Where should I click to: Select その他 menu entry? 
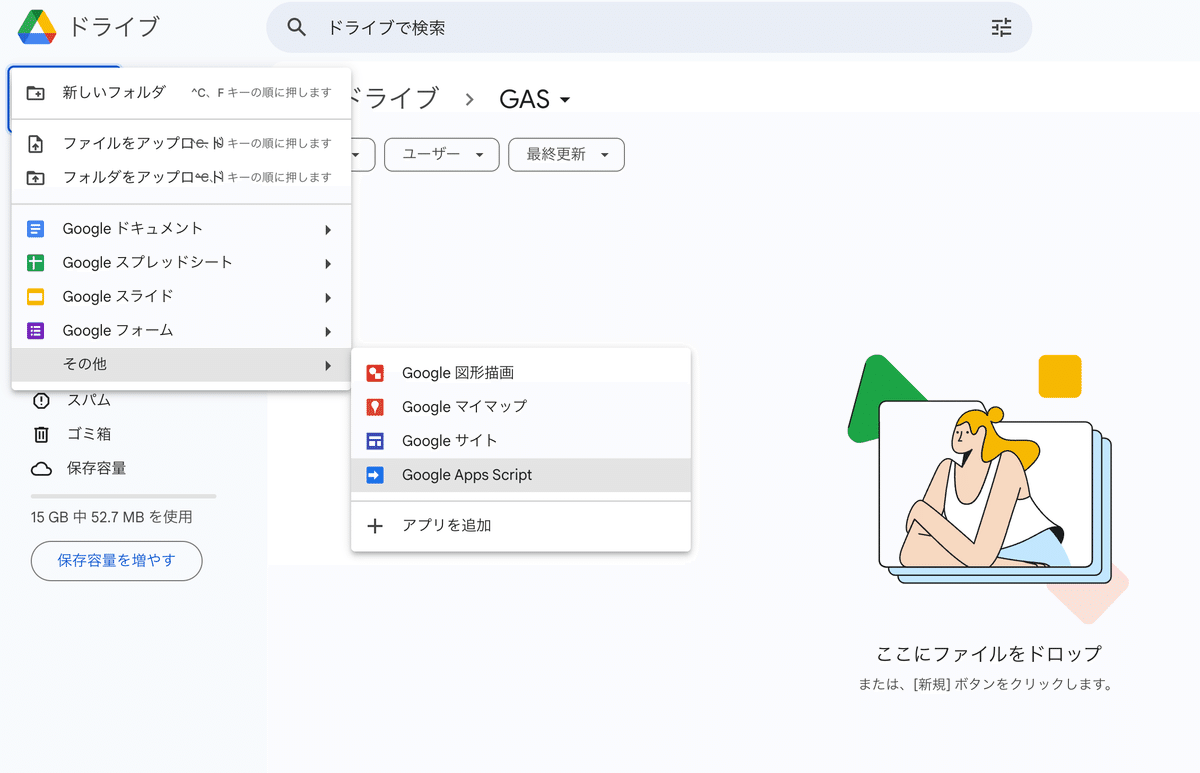pos(181,365)
